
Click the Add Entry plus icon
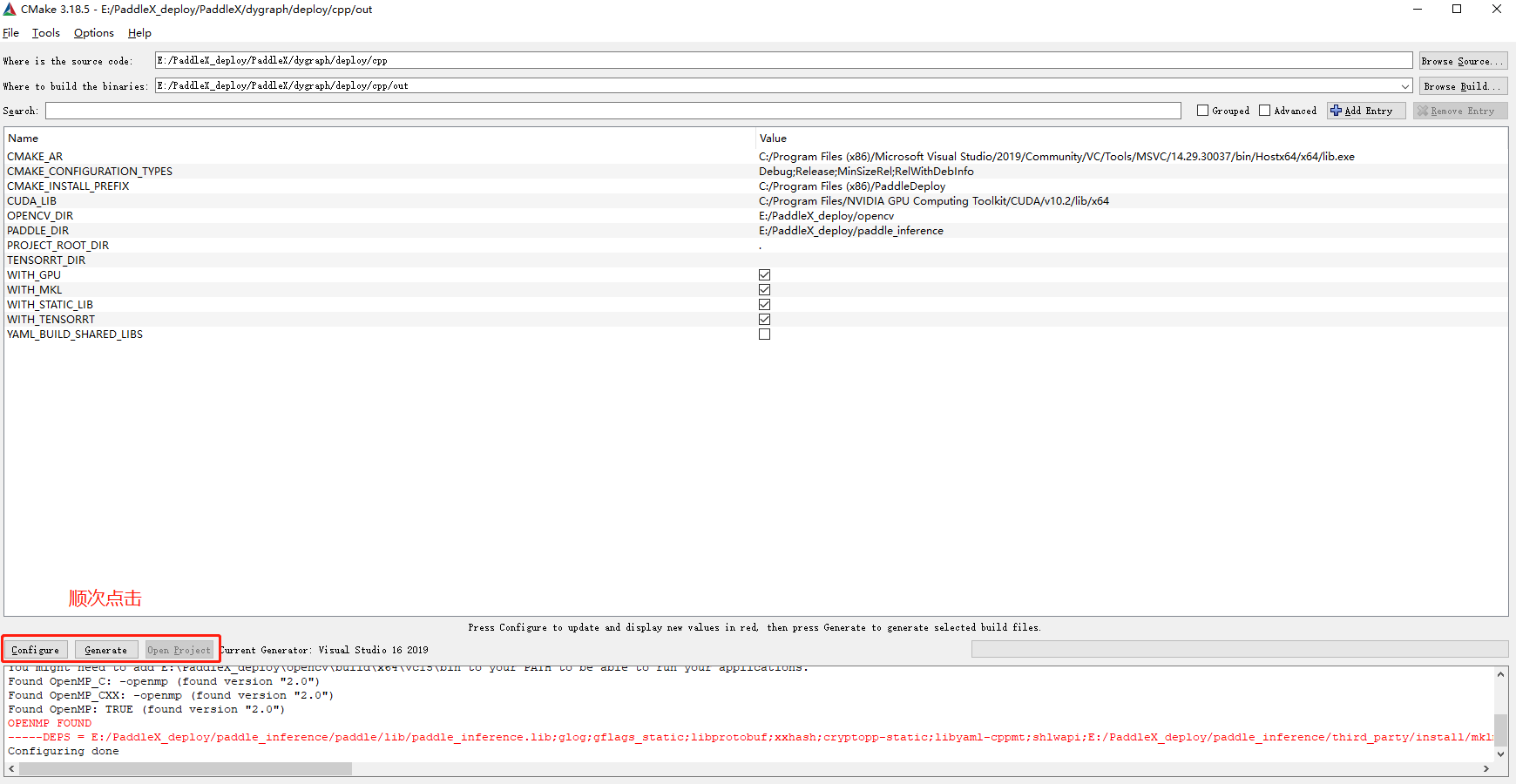point(1337,111)
